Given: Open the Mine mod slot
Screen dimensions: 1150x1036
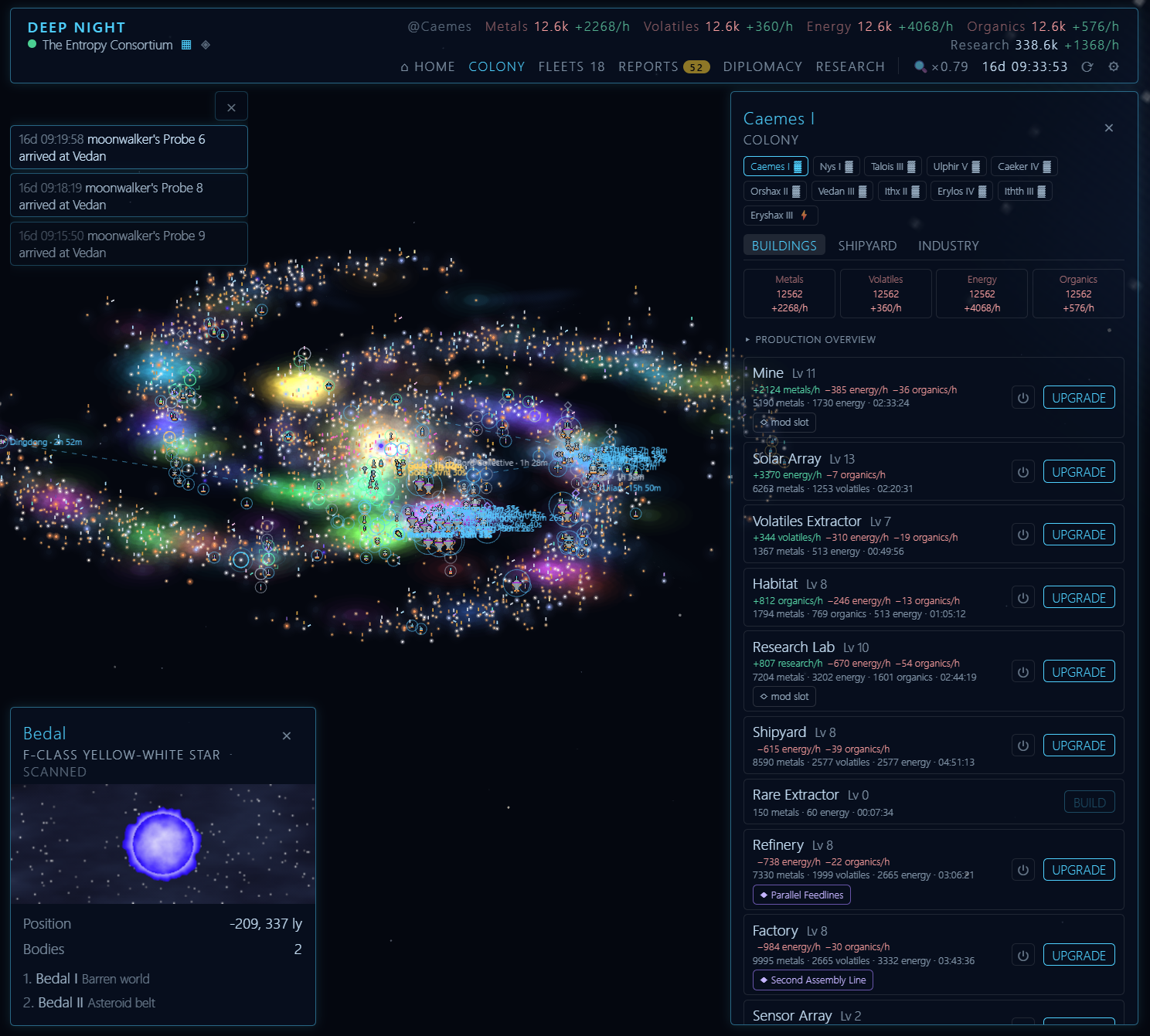Looking at the screenshot, I should click(x=784, y=423).
